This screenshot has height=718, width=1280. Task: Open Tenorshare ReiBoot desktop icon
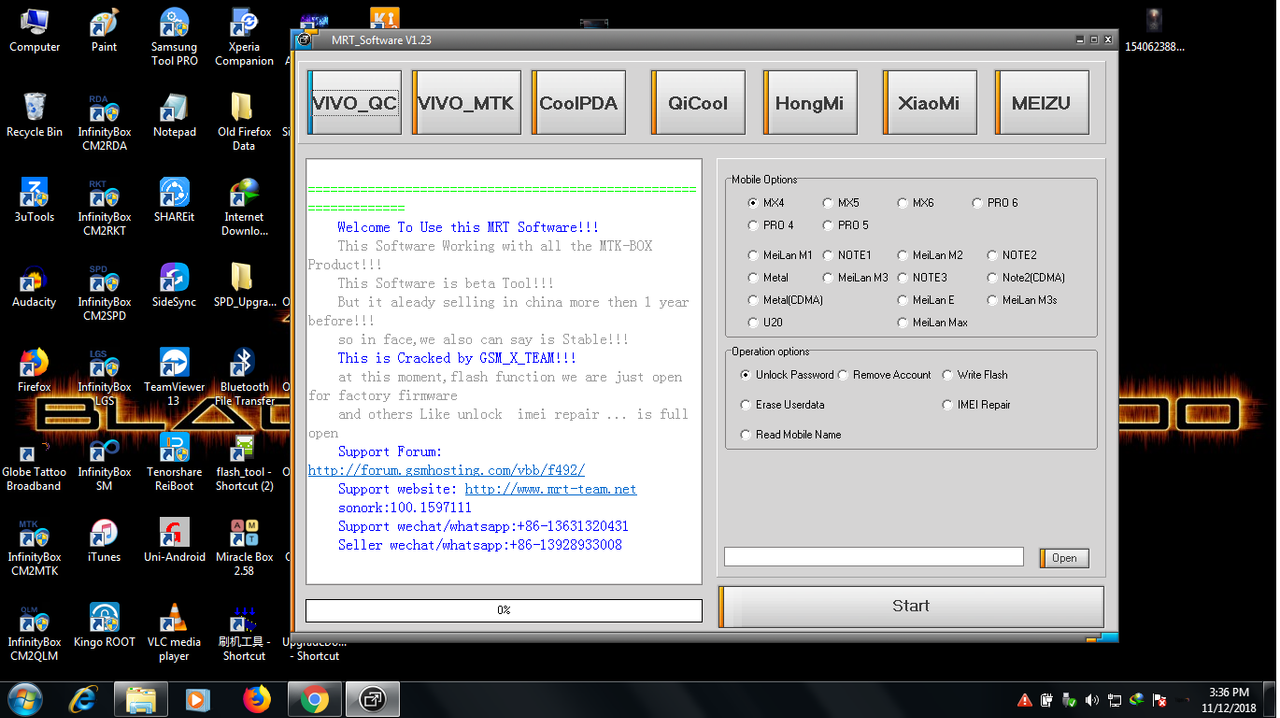coord(174,462)
